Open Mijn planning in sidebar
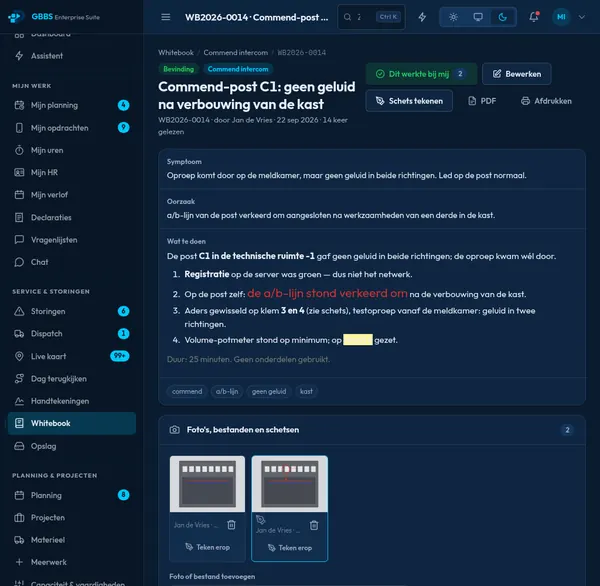 pos(72,105)
